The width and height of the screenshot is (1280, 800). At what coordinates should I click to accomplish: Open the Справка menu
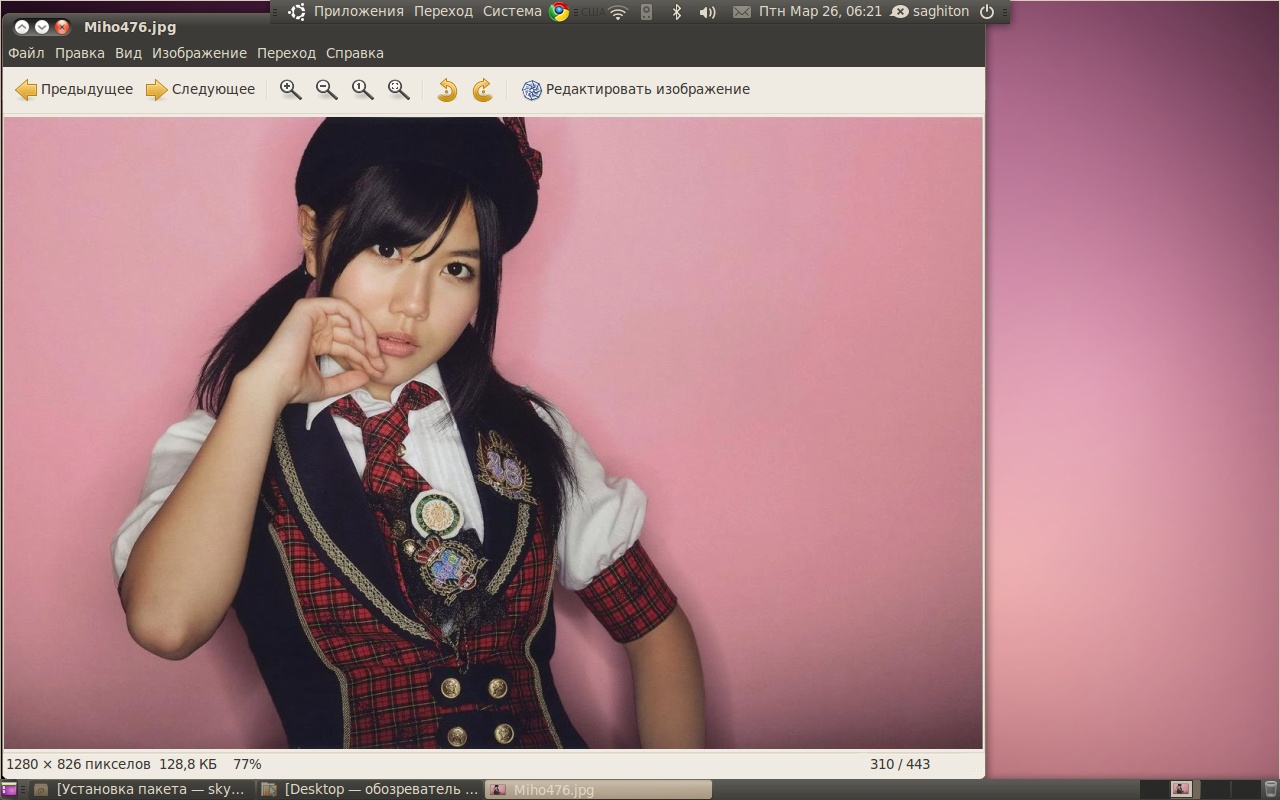pos(355,53)
